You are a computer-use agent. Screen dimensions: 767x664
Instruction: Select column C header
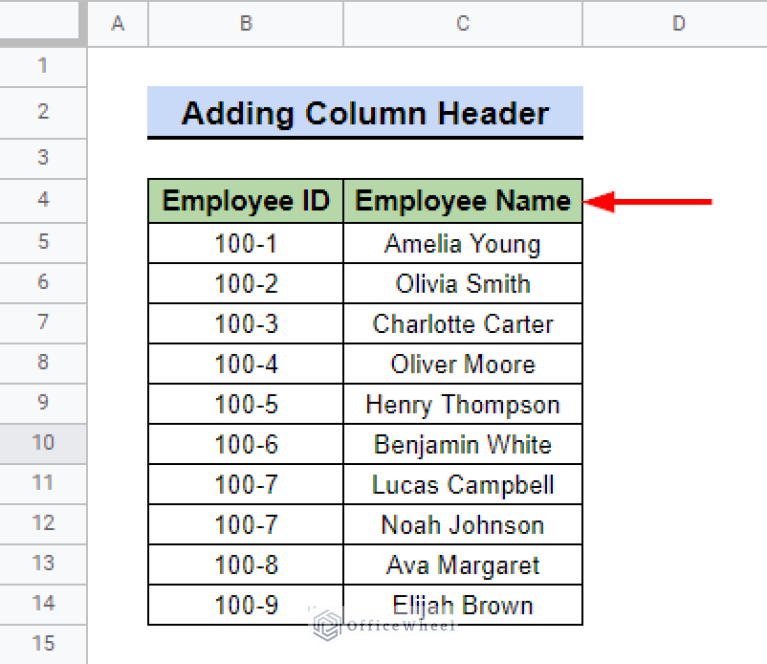pyautogui.click(x=463, y=23)
